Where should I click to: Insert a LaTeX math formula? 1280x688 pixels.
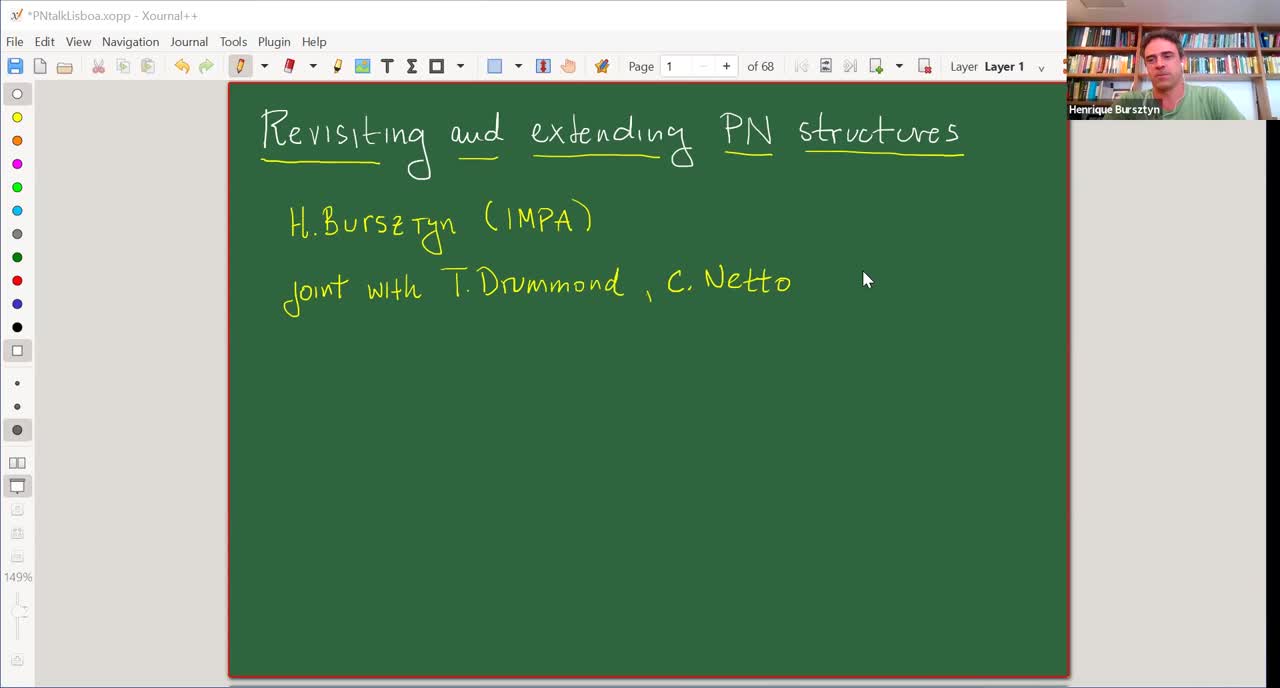coord(411,65)
